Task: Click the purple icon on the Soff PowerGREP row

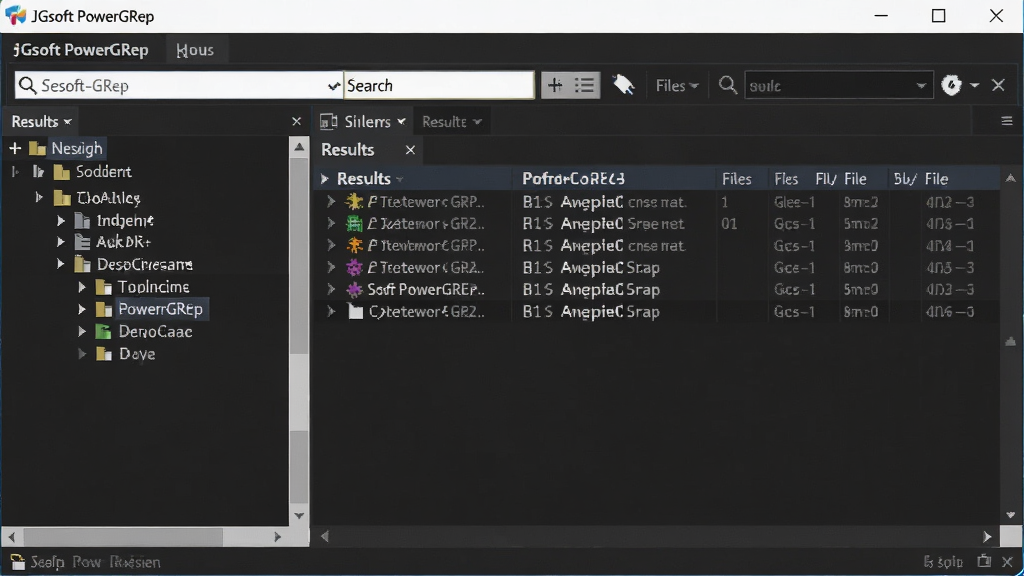Action: 354,289
